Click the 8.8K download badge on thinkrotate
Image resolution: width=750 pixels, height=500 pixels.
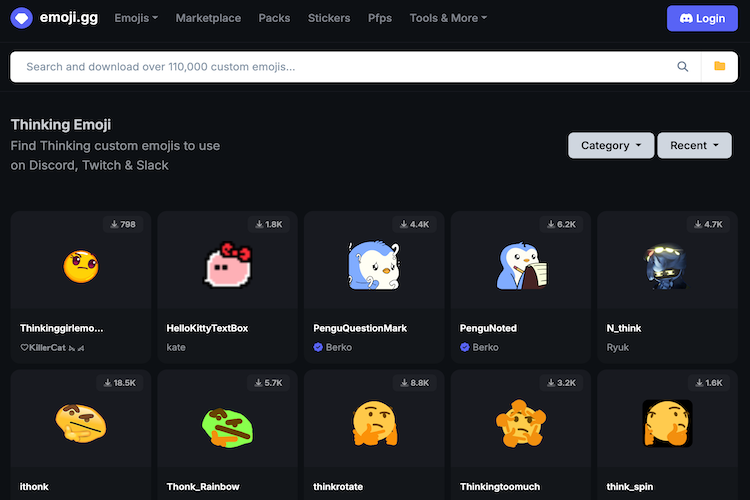pos(415,383)
